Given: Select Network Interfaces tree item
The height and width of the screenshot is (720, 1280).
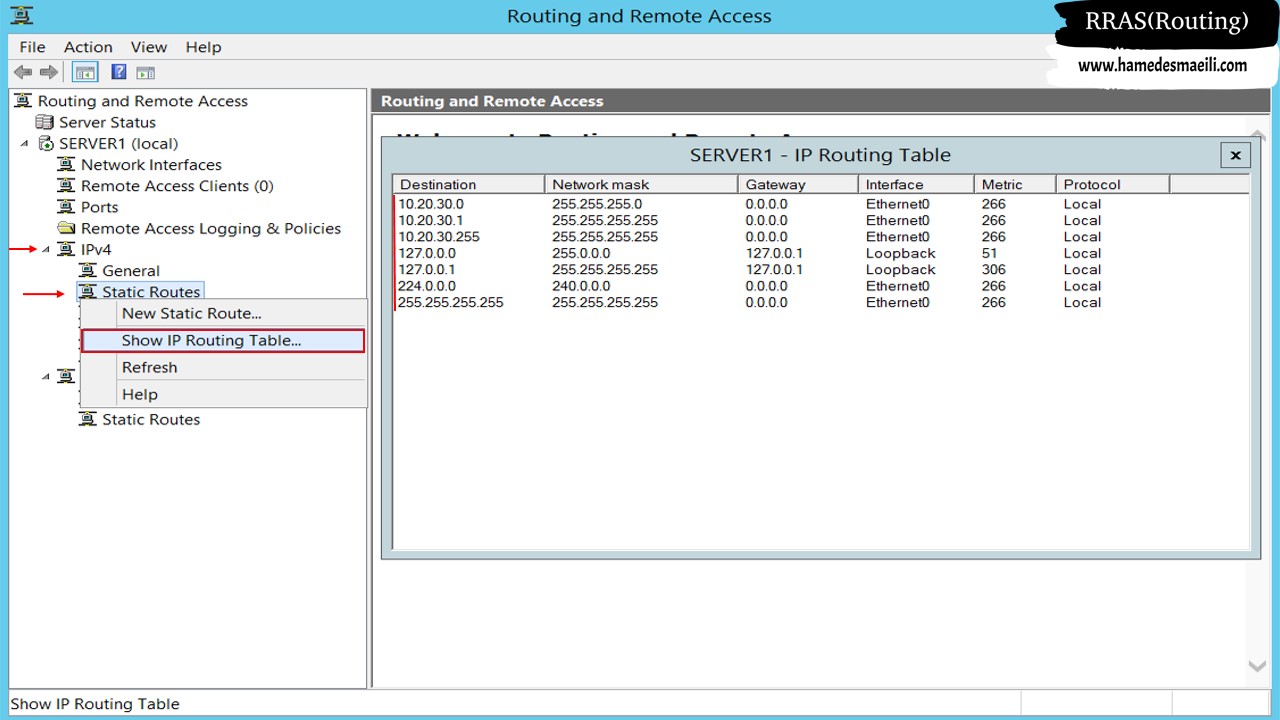Looking at the screenshot, I should [x=151, y=164].
